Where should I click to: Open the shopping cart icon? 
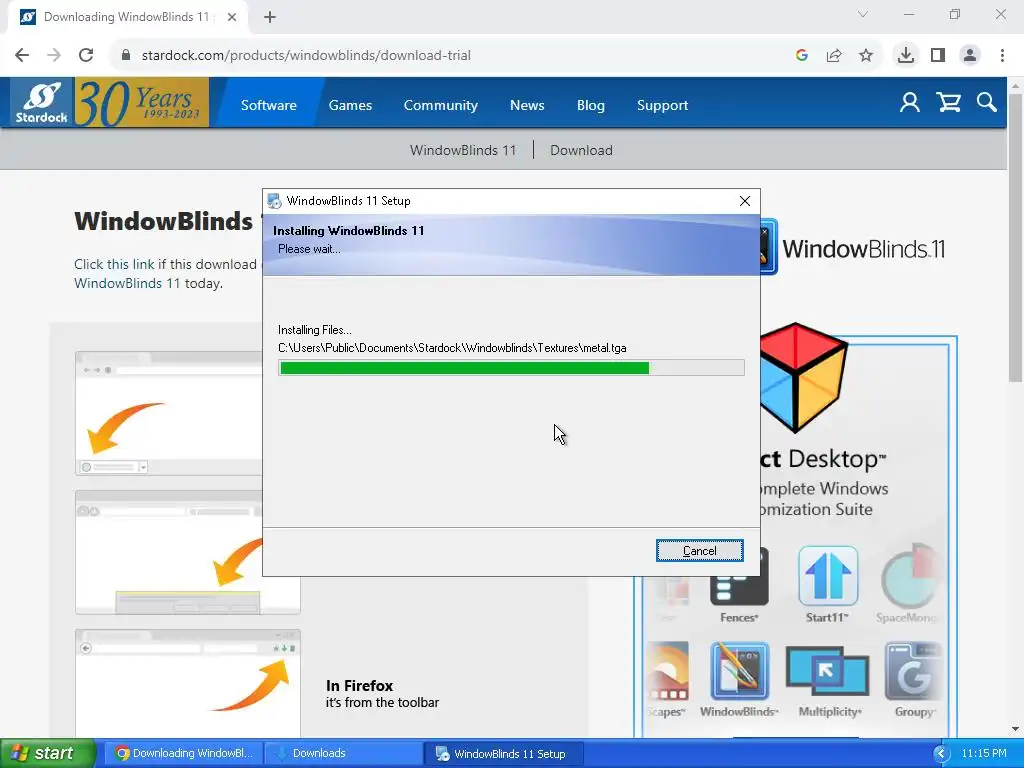pos(948,103)
